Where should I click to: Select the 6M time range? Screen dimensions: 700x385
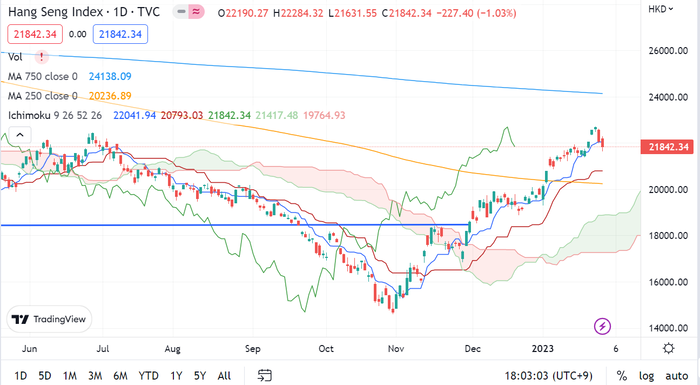(120, 376)
